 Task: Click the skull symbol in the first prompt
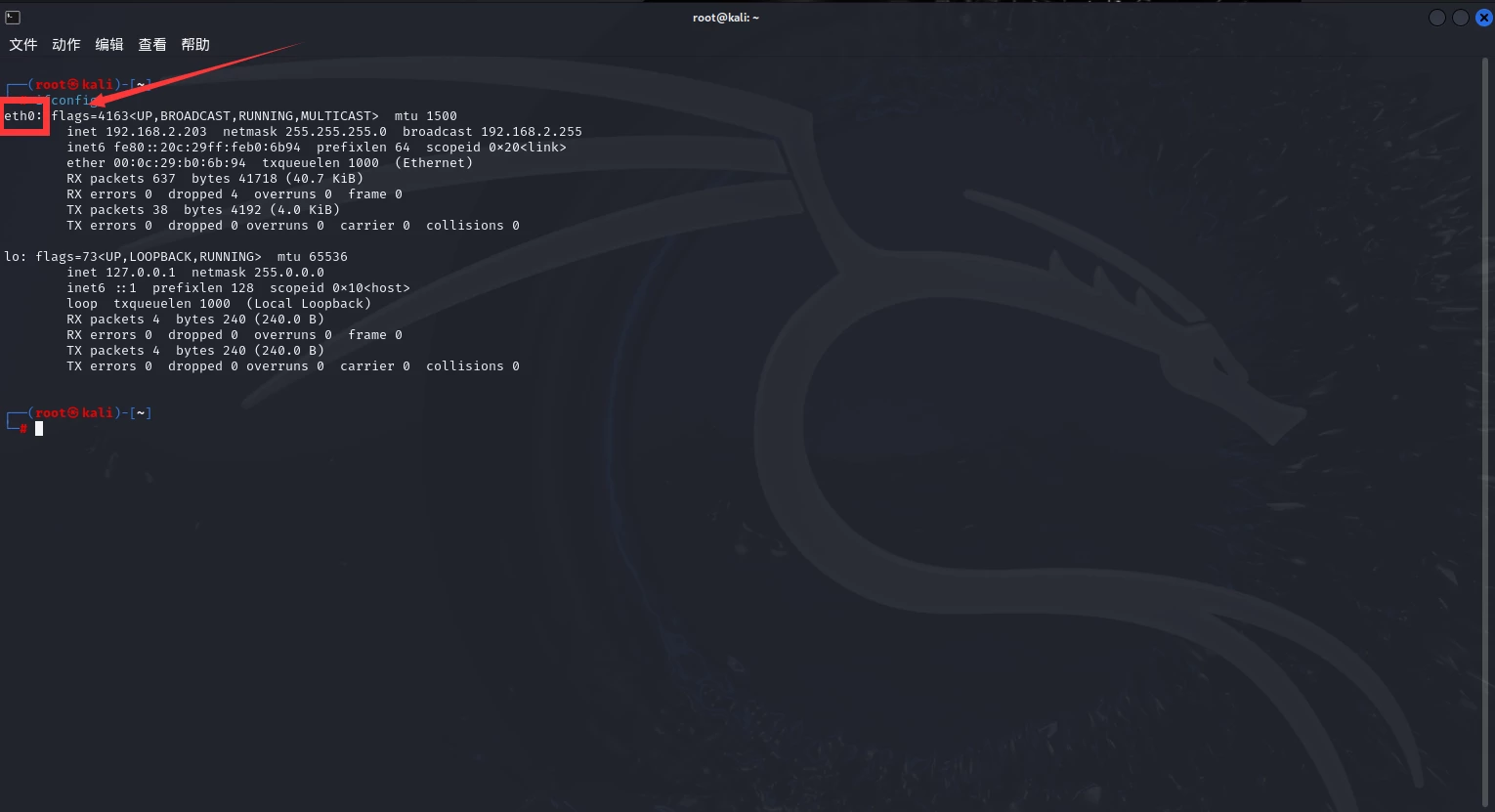click(x=73, y=85)
